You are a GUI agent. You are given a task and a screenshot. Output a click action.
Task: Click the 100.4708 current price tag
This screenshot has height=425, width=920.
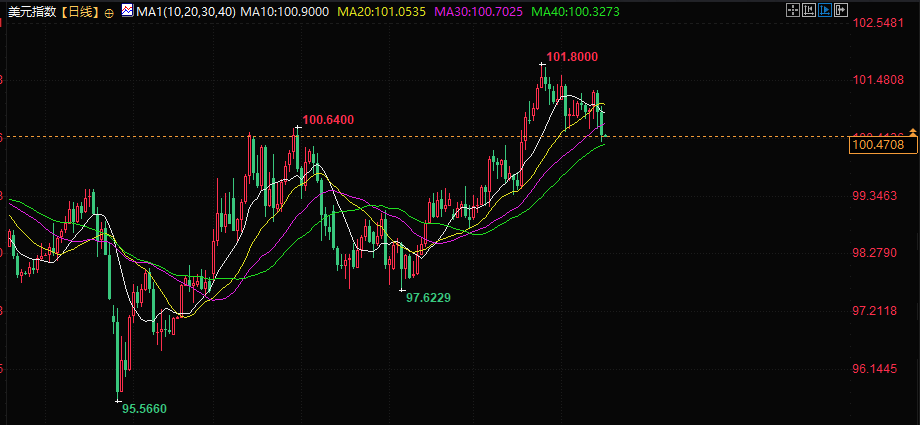pyautogui.click(x=882, y=144)
